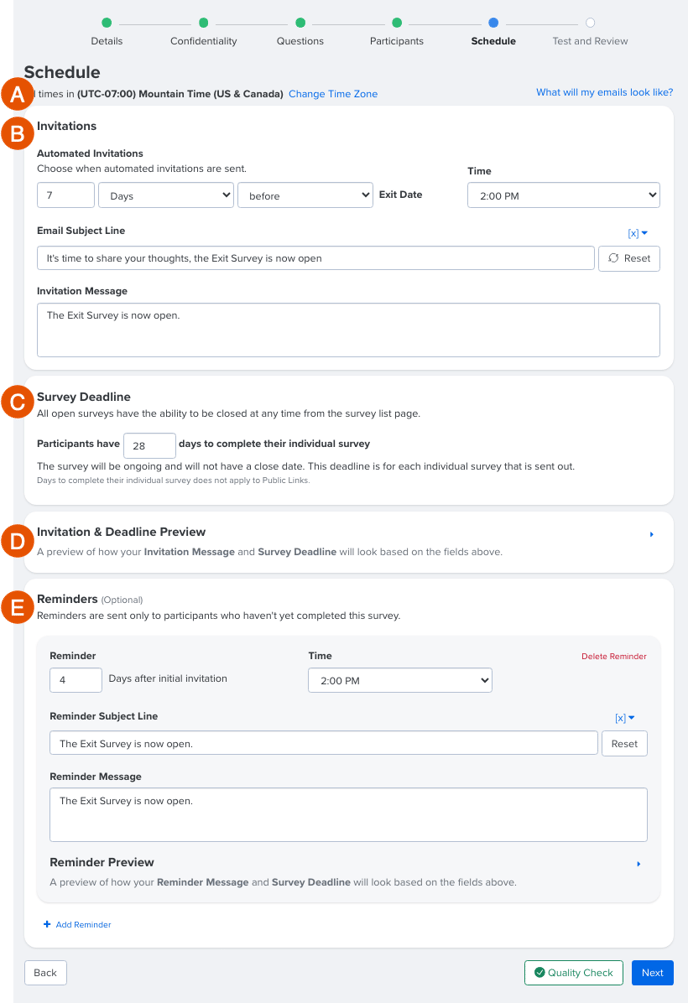Expand the Reminder Preview arrow
Viewport: 688px width, 1003px height.
tap(638, 864)
